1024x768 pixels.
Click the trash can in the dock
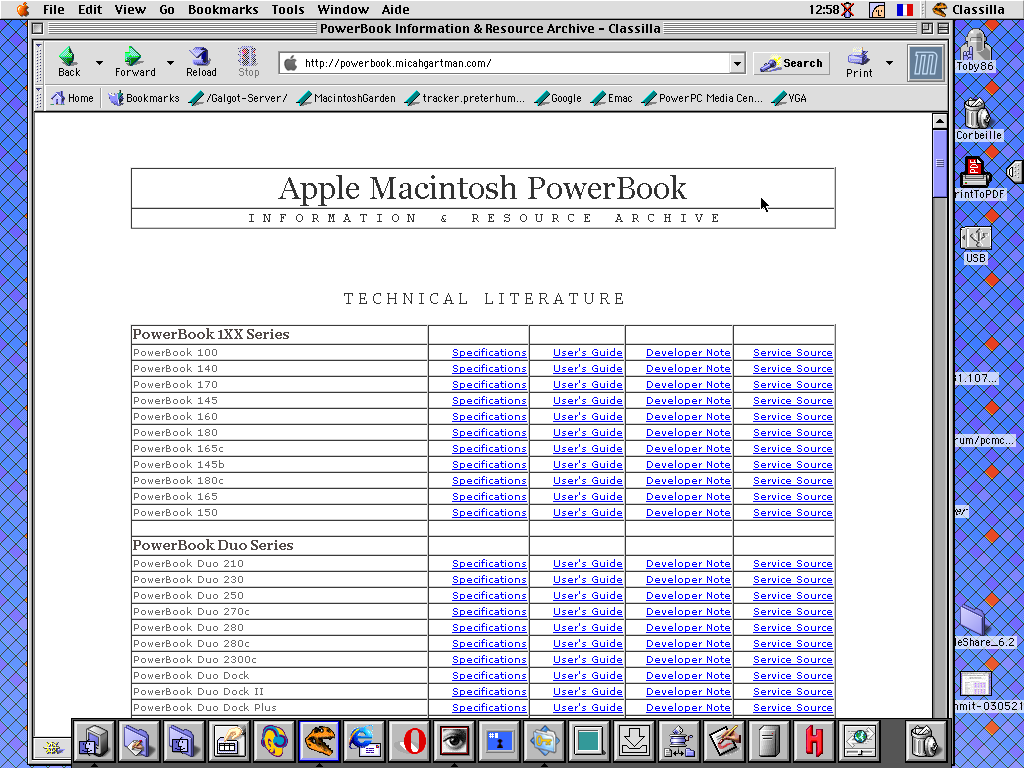(x=925, y=741)
